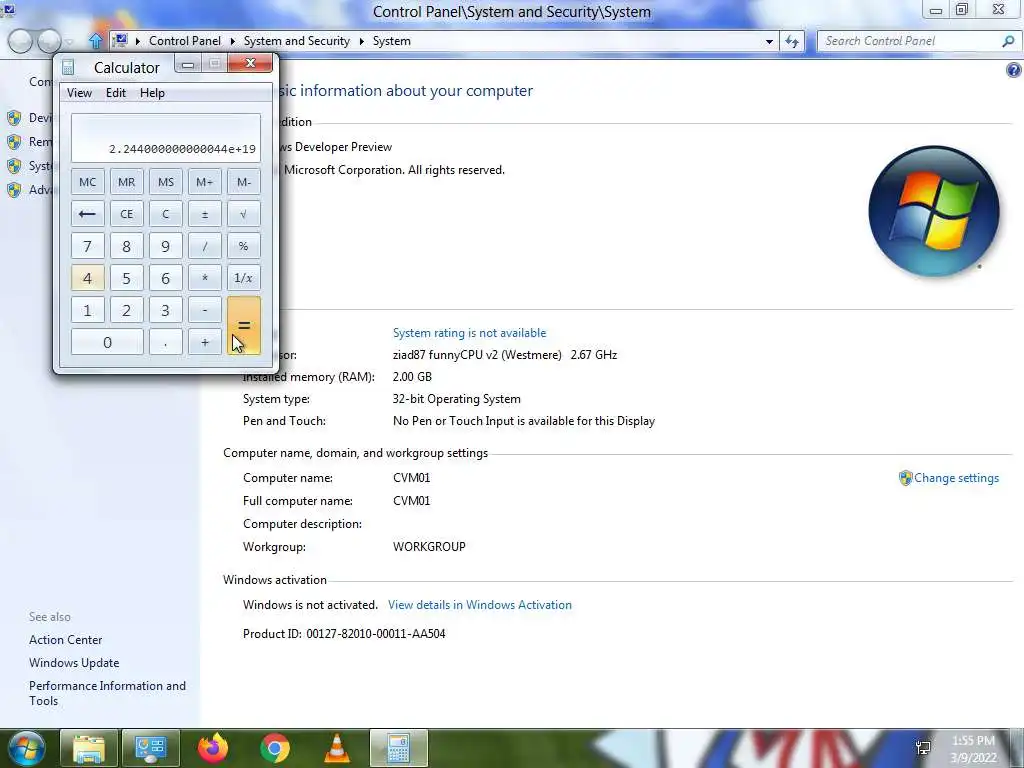The image size is (1024, 768).
Task: Open File Explorer from the taskbar
Action: pos(89,748)
